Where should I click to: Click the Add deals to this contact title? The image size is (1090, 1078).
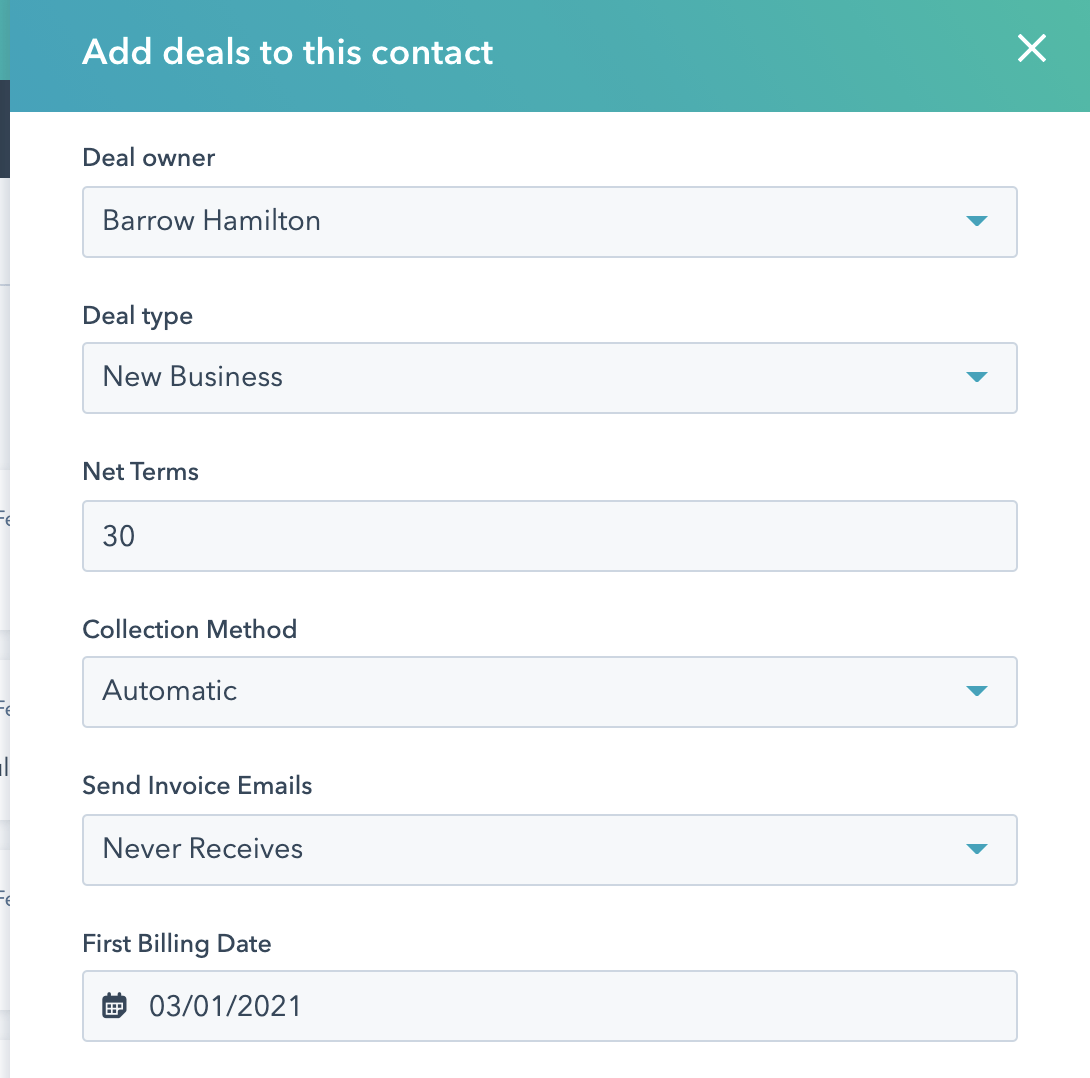(x=288, y=52)
